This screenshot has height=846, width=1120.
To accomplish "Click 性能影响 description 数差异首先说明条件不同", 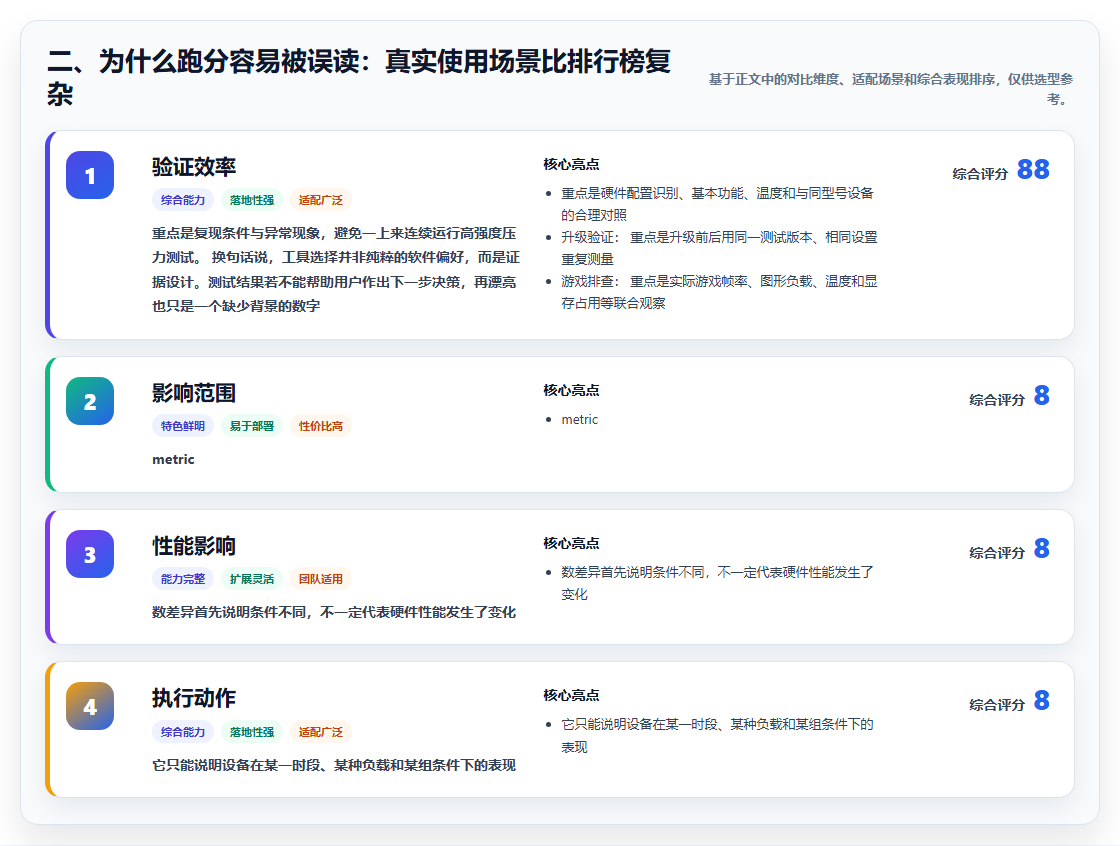I will click(334, 612).
